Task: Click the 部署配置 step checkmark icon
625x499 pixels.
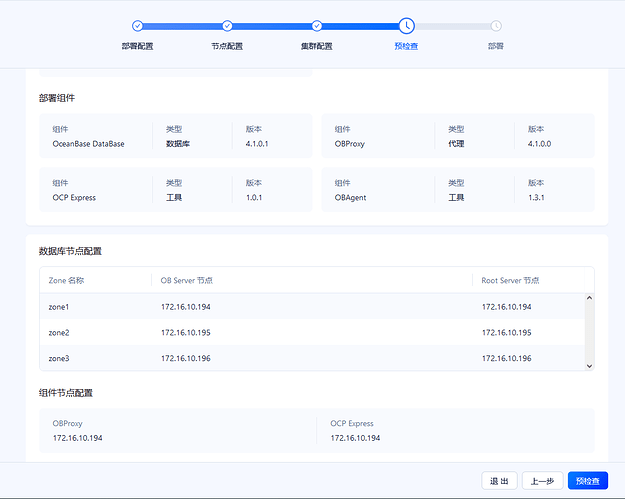Action: pyautogui.click(x=138, y=26)
